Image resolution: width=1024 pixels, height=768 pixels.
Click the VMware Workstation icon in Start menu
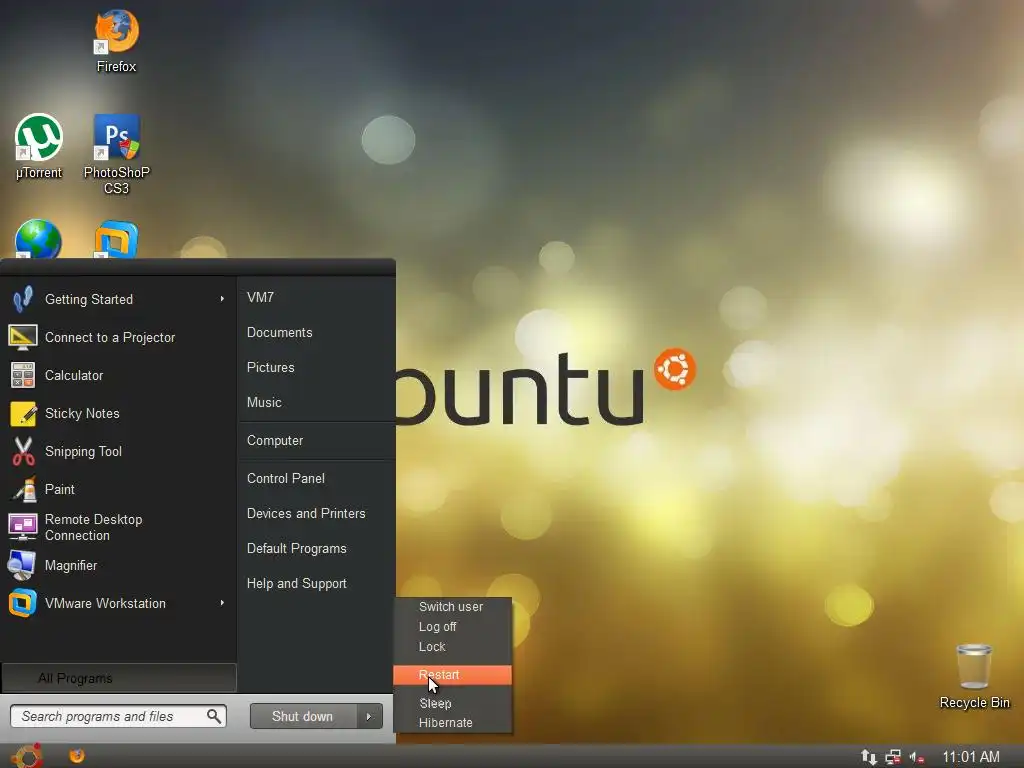point(23,603)
